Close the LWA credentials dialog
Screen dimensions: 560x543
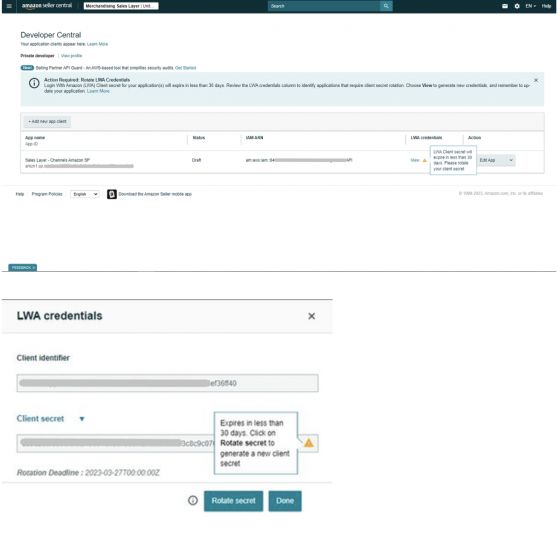pyautogui.click(x=311, y=316)
